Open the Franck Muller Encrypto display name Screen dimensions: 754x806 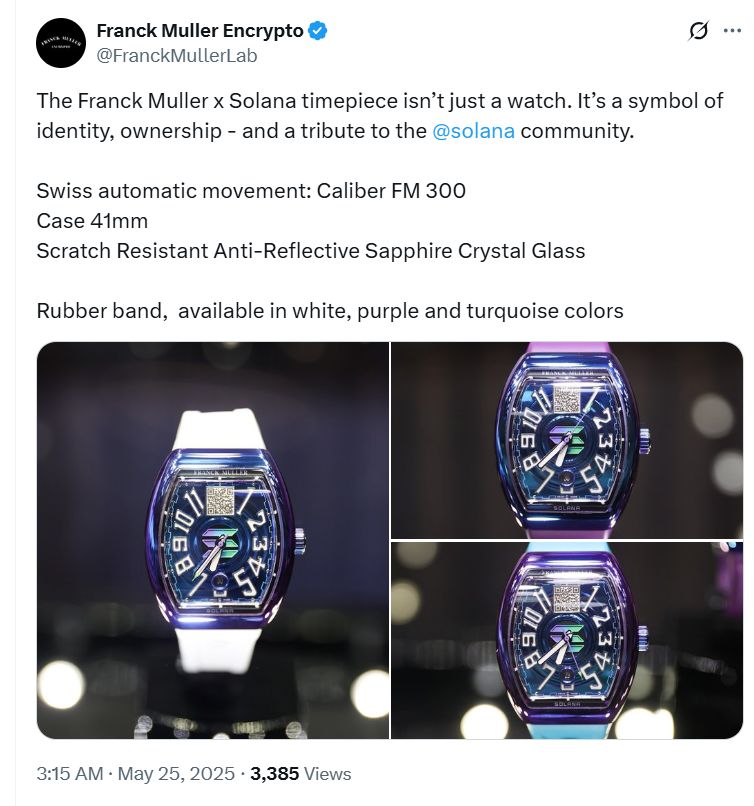200,31
